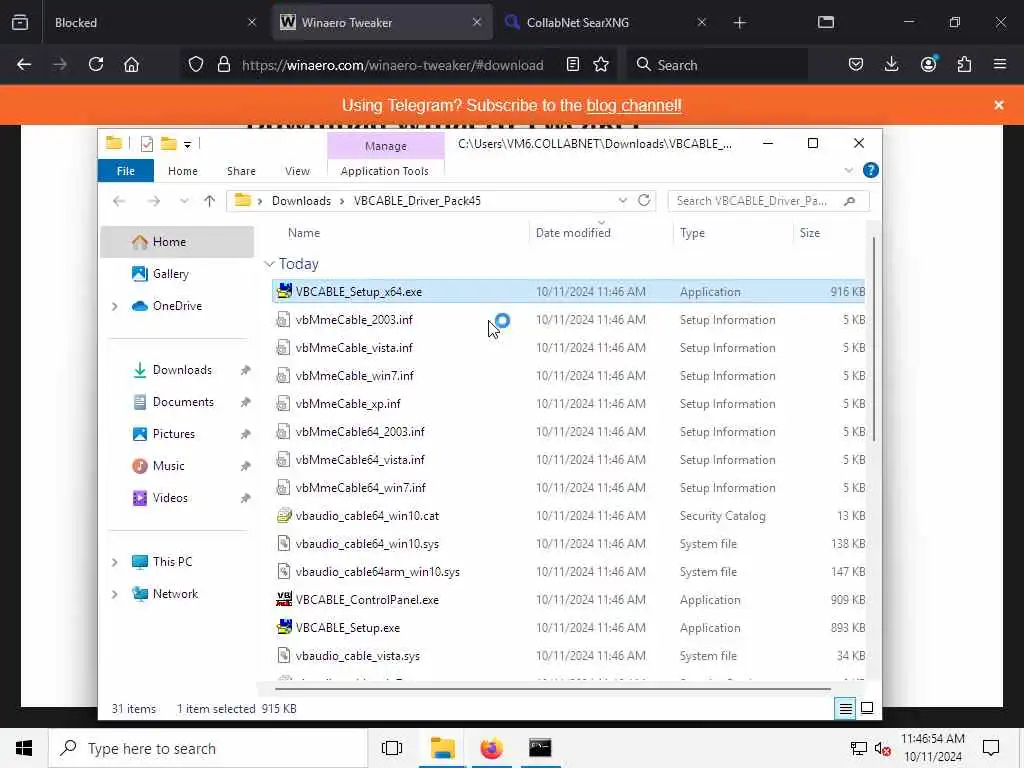Reload the Winaero page in Firefox
Image resolution: width=1024 pixels, height=768 pixels.
(x=96, y=65)
